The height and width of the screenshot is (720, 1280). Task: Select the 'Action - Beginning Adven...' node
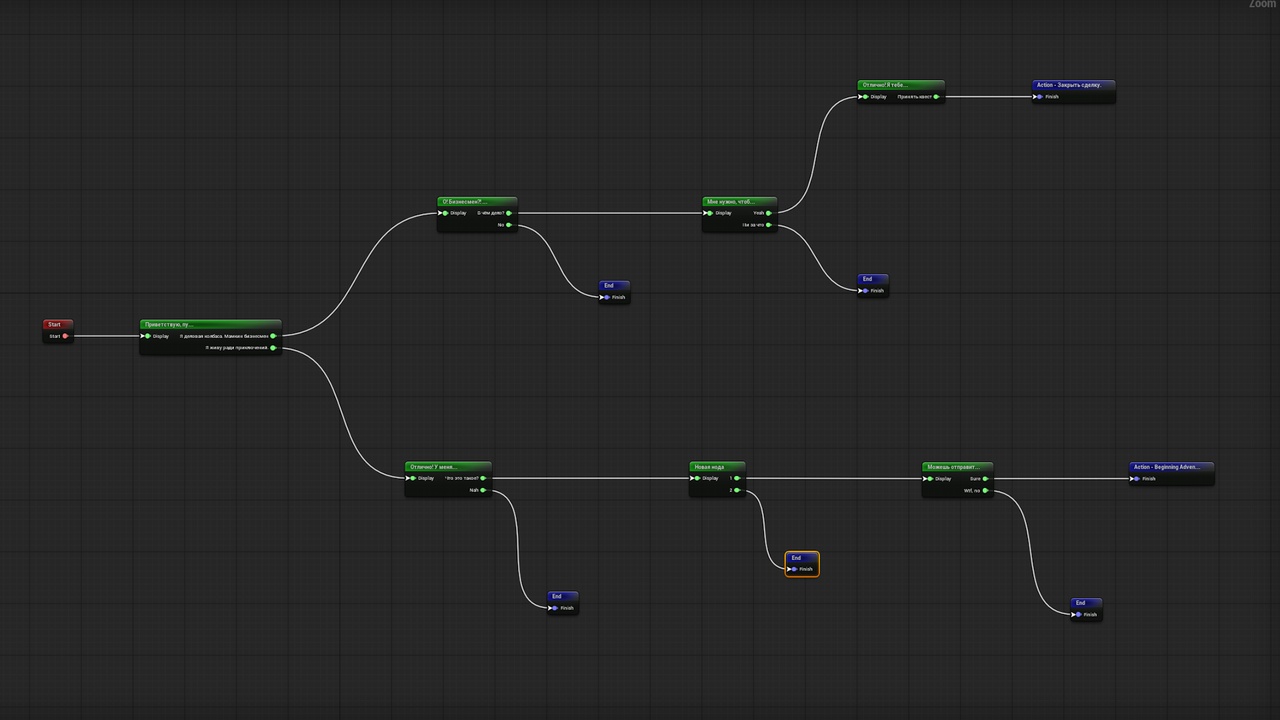(x=1171, y=473)
